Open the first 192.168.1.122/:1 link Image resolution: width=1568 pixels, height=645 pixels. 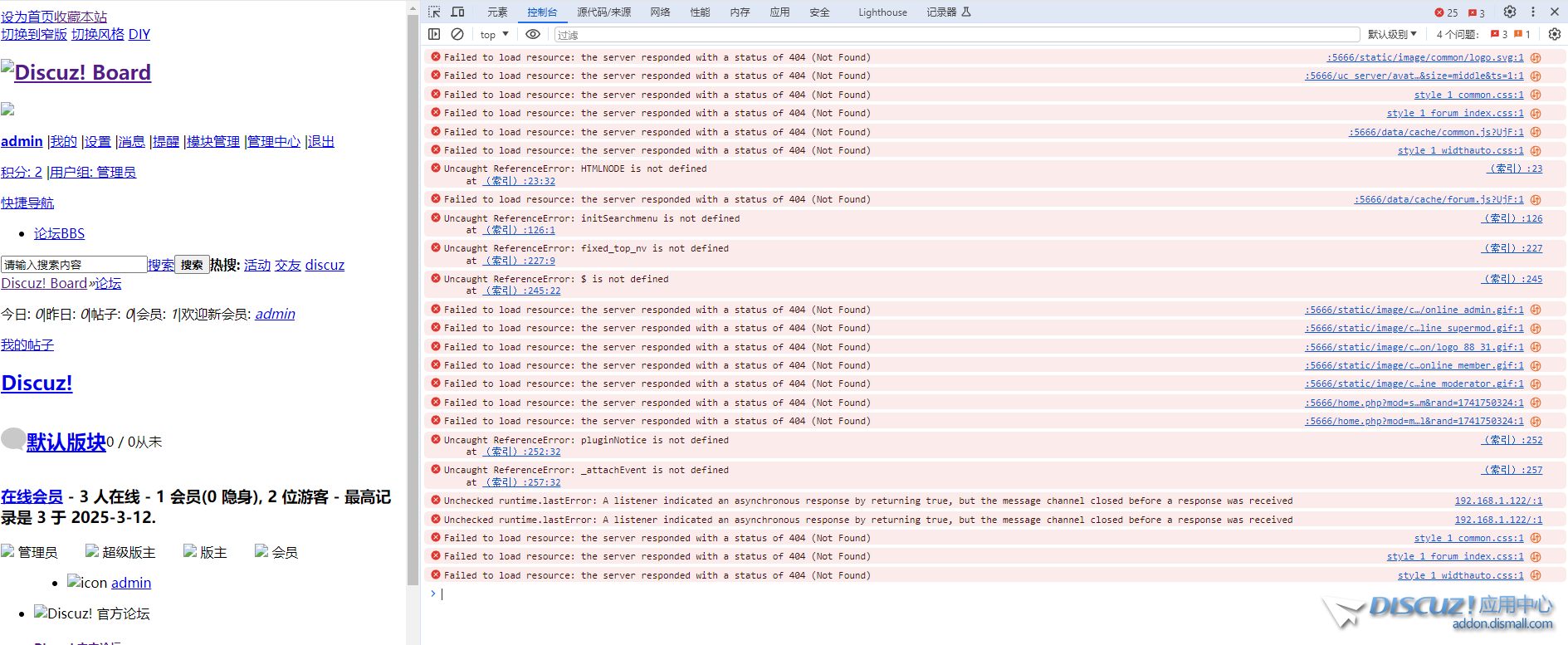[x=1498, y=501]
